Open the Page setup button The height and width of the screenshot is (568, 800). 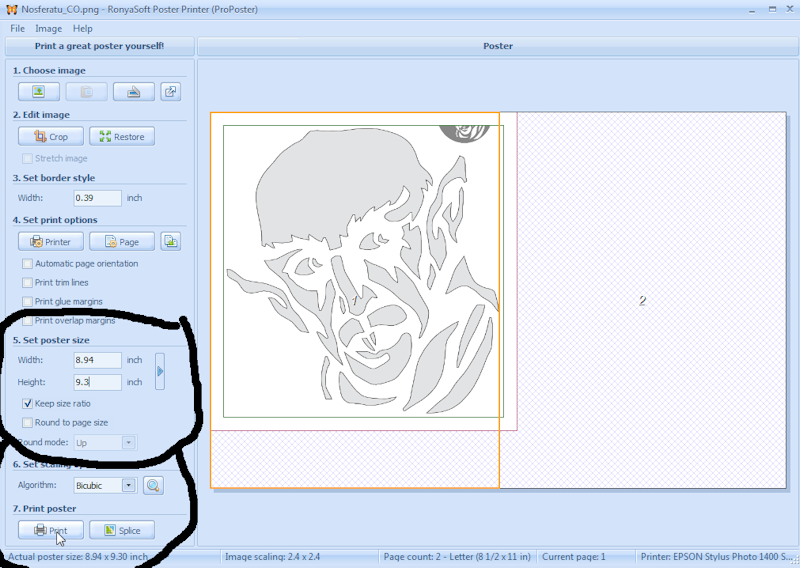coord(122,242)
